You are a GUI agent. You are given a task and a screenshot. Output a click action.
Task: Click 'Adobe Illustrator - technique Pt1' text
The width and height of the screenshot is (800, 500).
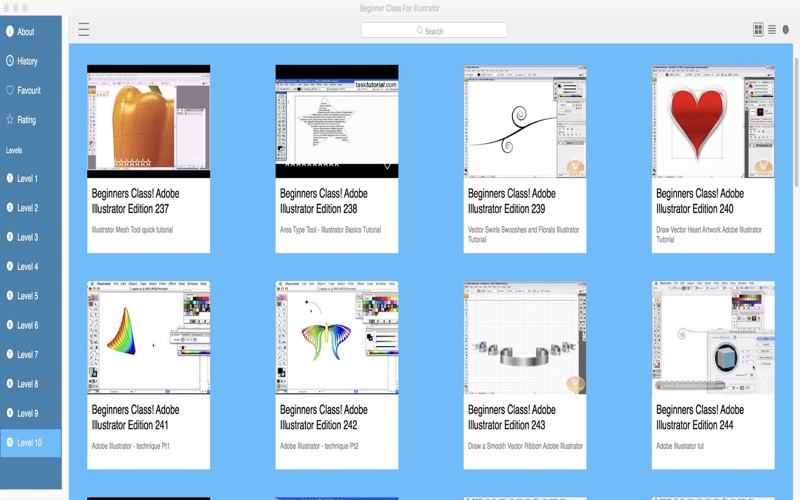[131, 446]
